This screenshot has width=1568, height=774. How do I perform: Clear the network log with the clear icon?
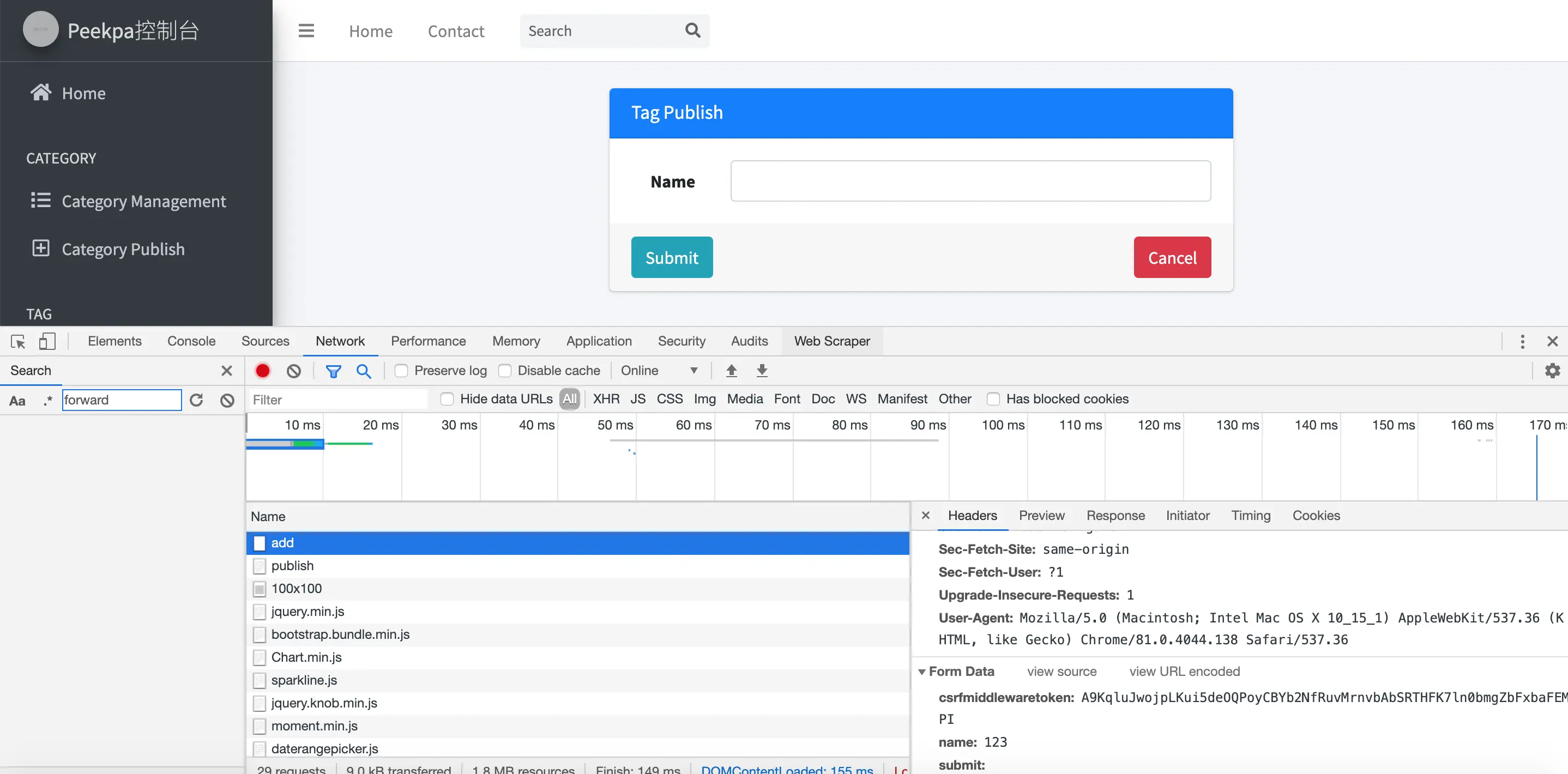(x=293, y=371)
